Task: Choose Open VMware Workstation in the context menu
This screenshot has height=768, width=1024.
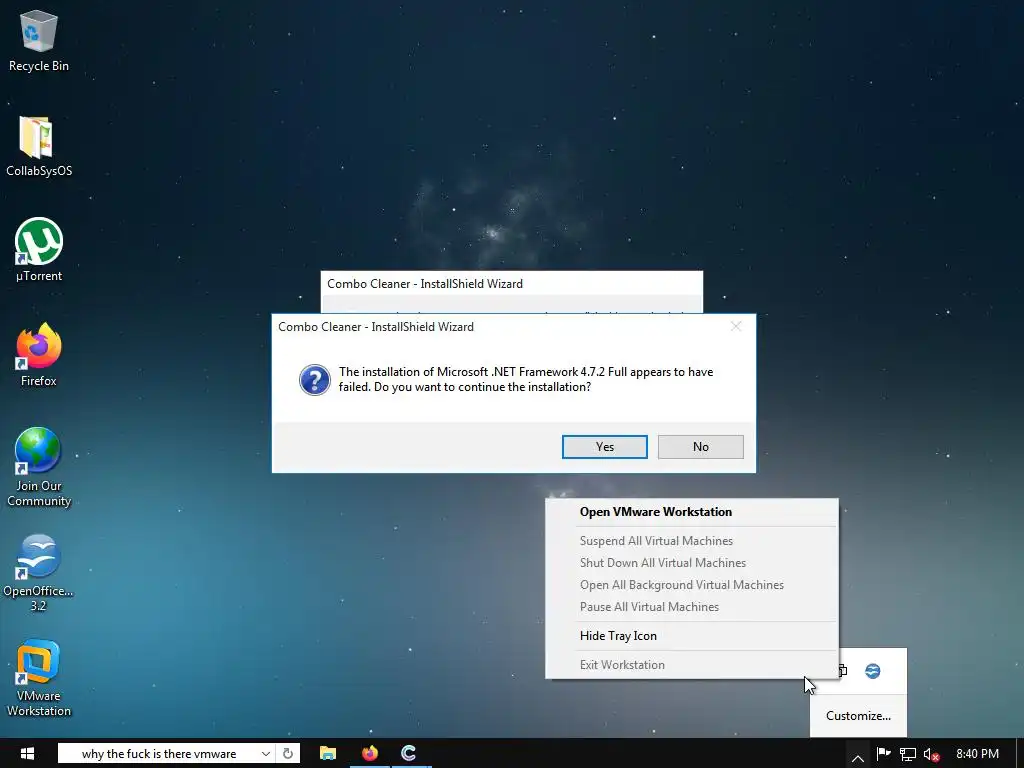Action: (692, 512)
